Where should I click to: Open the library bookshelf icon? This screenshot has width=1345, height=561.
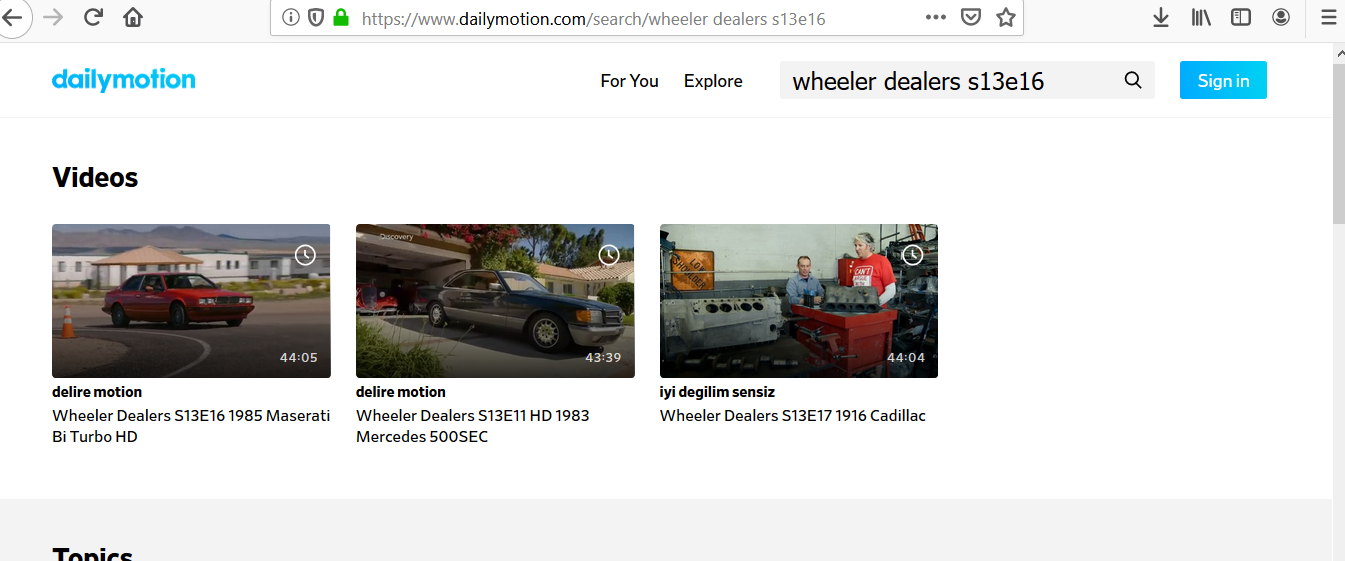1201,17
